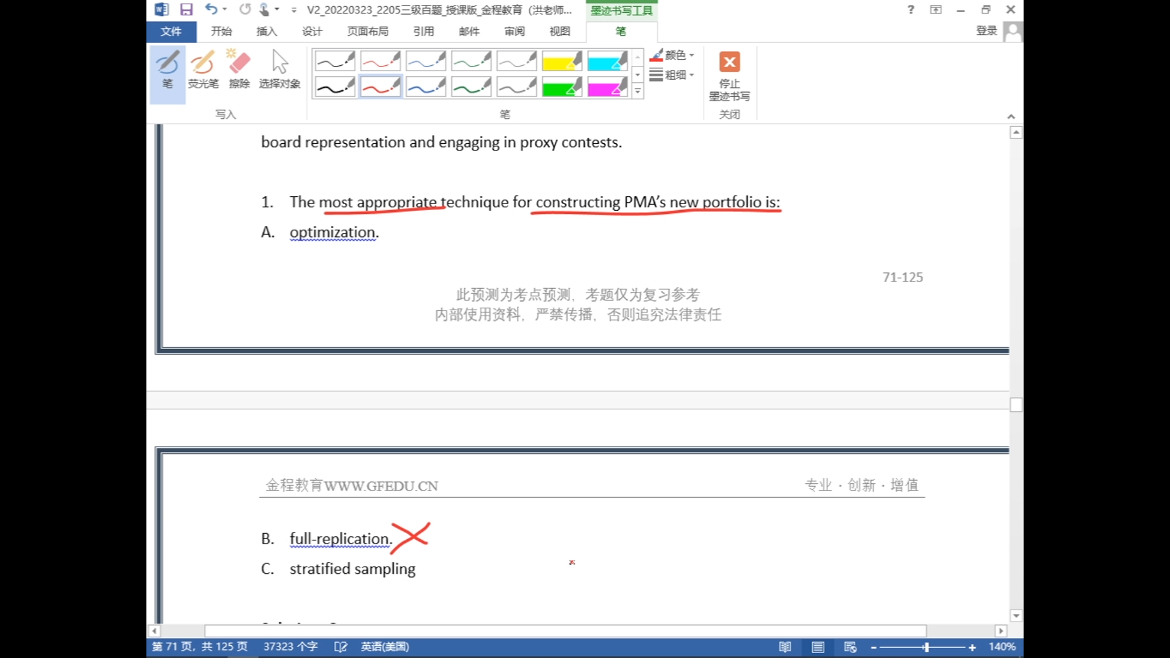This screenshot has width=1170, height=658.
Task: Choose the red thin pen, top row
Action: pyautogui.click(x=381, y=60)
